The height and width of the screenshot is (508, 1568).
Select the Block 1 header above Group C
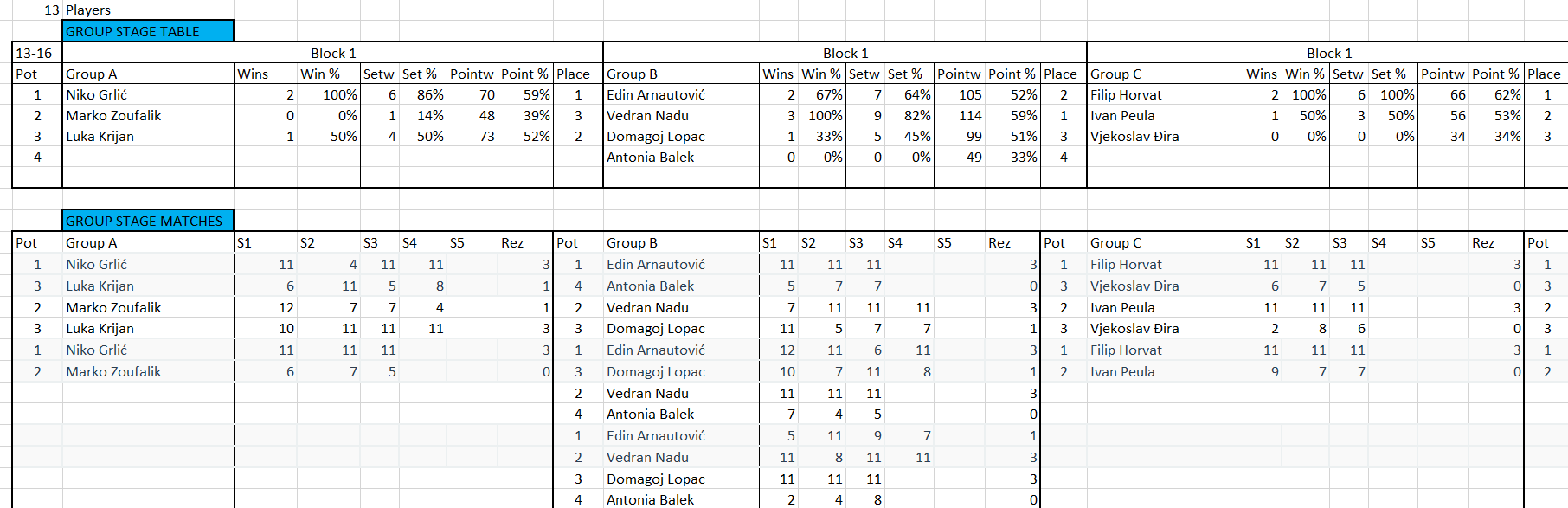(x=1328, y=53)
